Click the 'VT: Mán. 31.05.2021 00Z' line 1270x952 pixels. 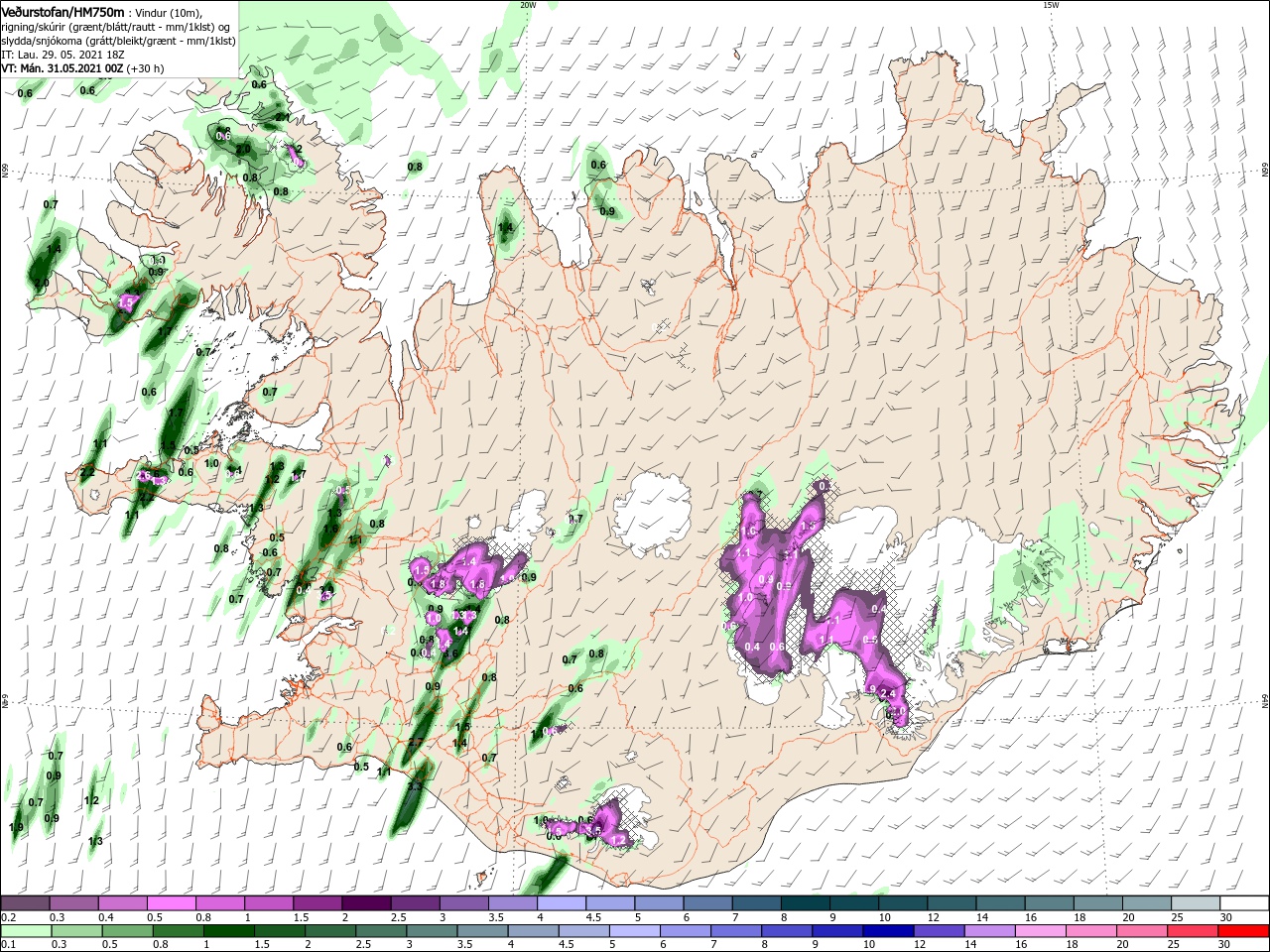click(x=62, y=68)
